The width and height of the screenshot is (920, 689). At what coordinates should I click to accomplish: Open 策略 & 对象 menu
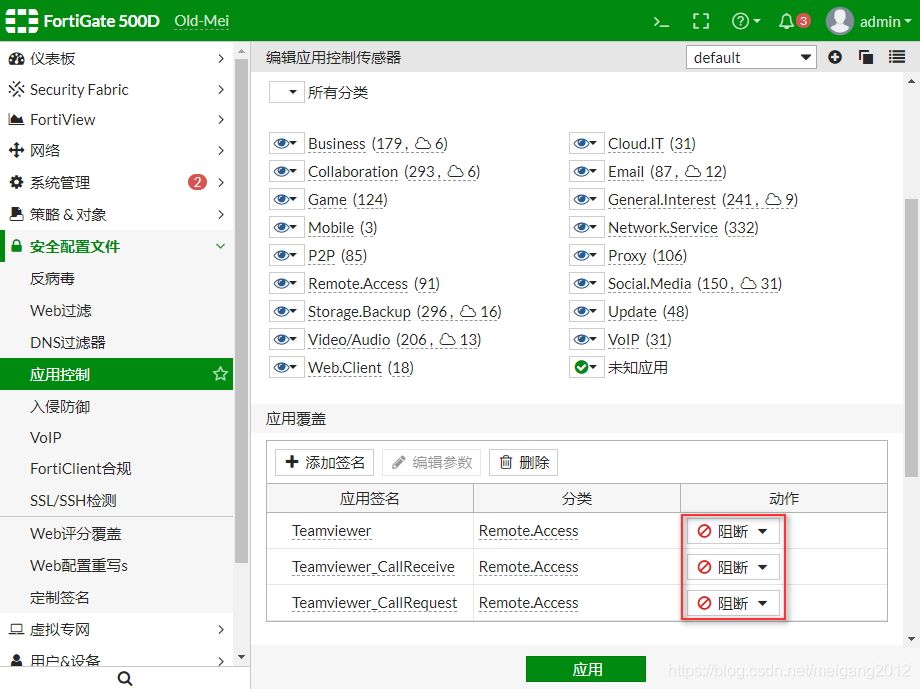pyautogui.click(x=117, y=215)
